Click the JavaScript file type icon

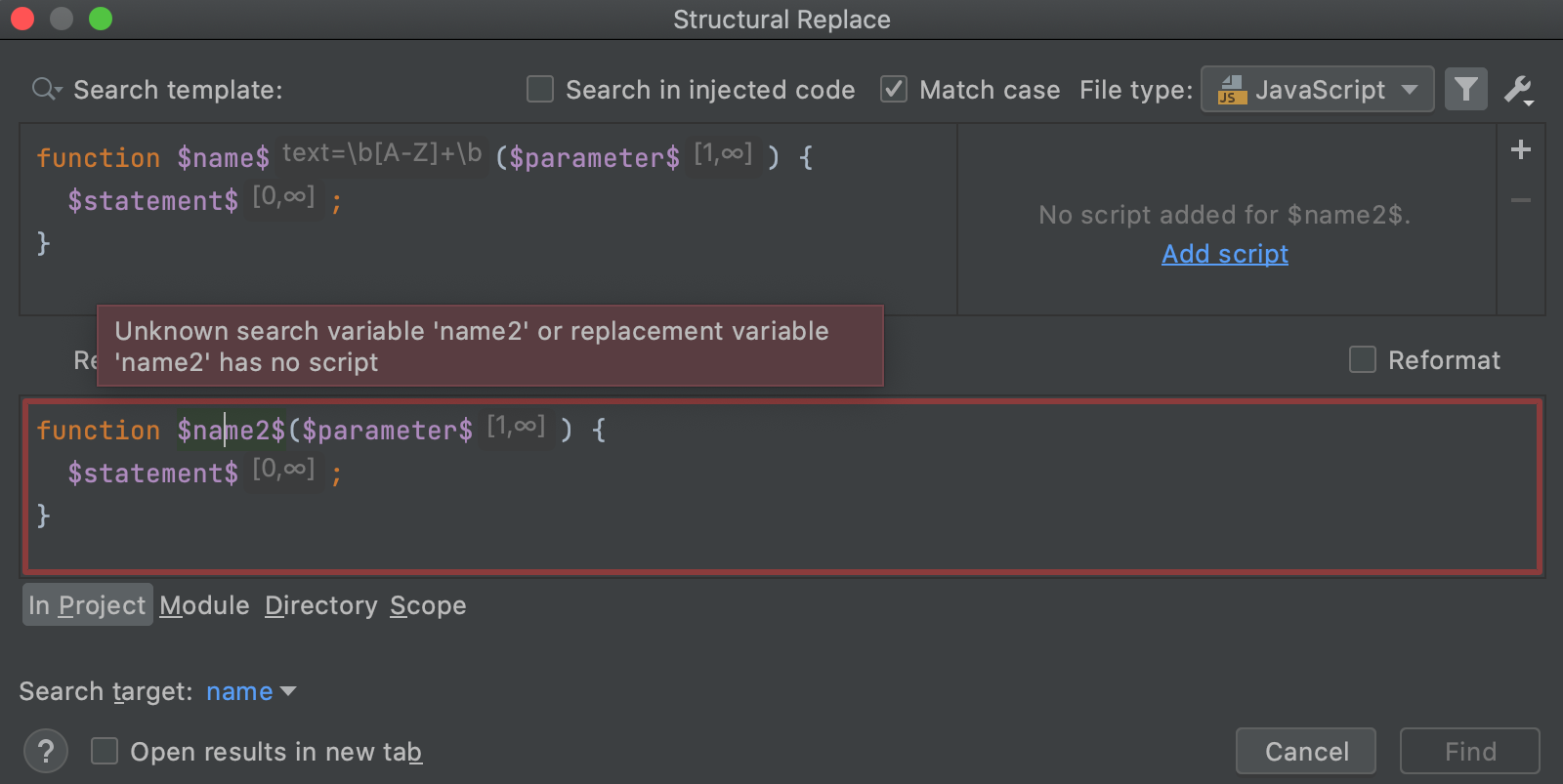pos(1232,90)
